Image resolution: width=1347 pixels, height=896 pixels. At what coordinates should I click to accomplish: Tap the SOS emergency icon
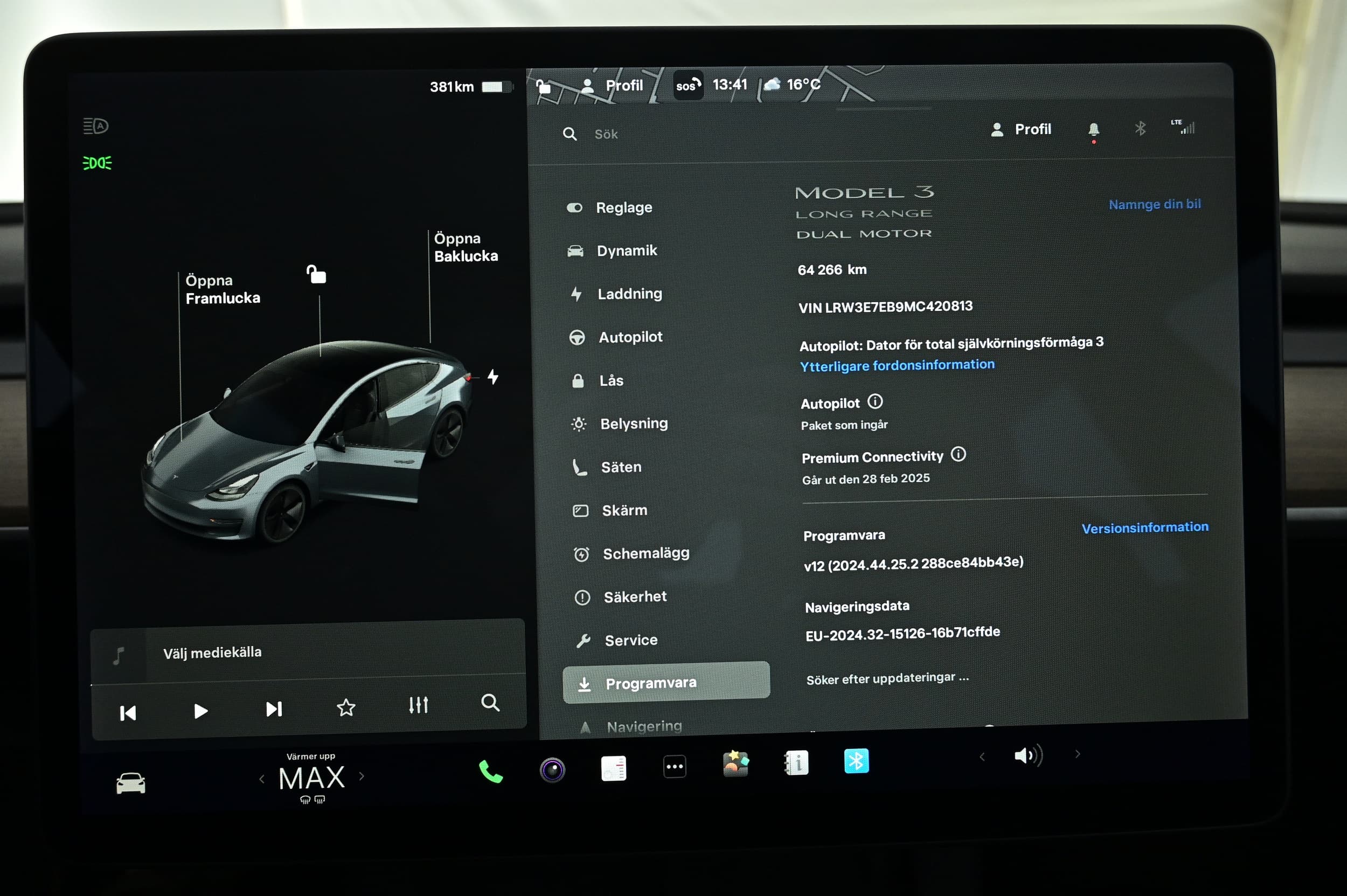[x=688, y=85]
